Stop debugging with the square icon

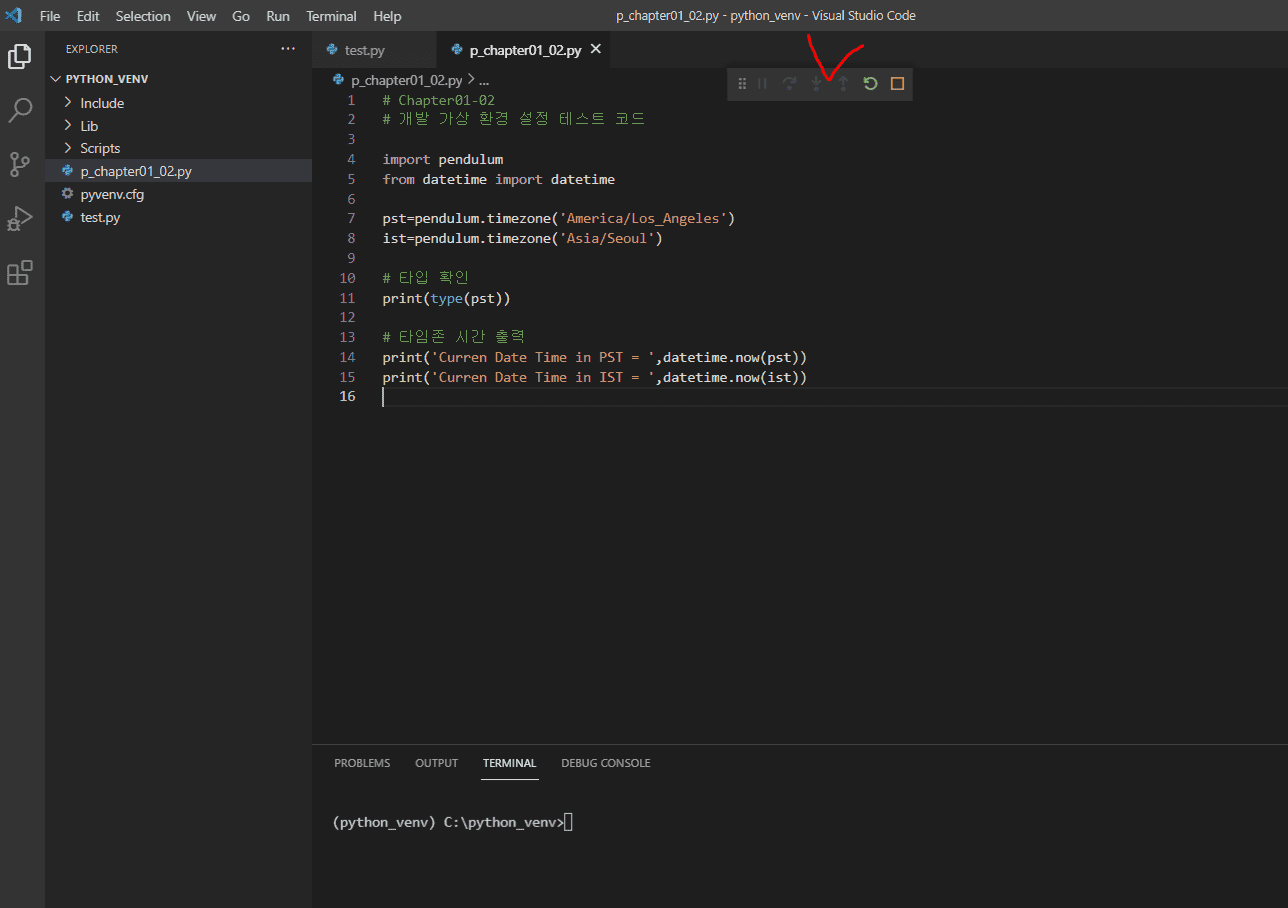point(897,84)
